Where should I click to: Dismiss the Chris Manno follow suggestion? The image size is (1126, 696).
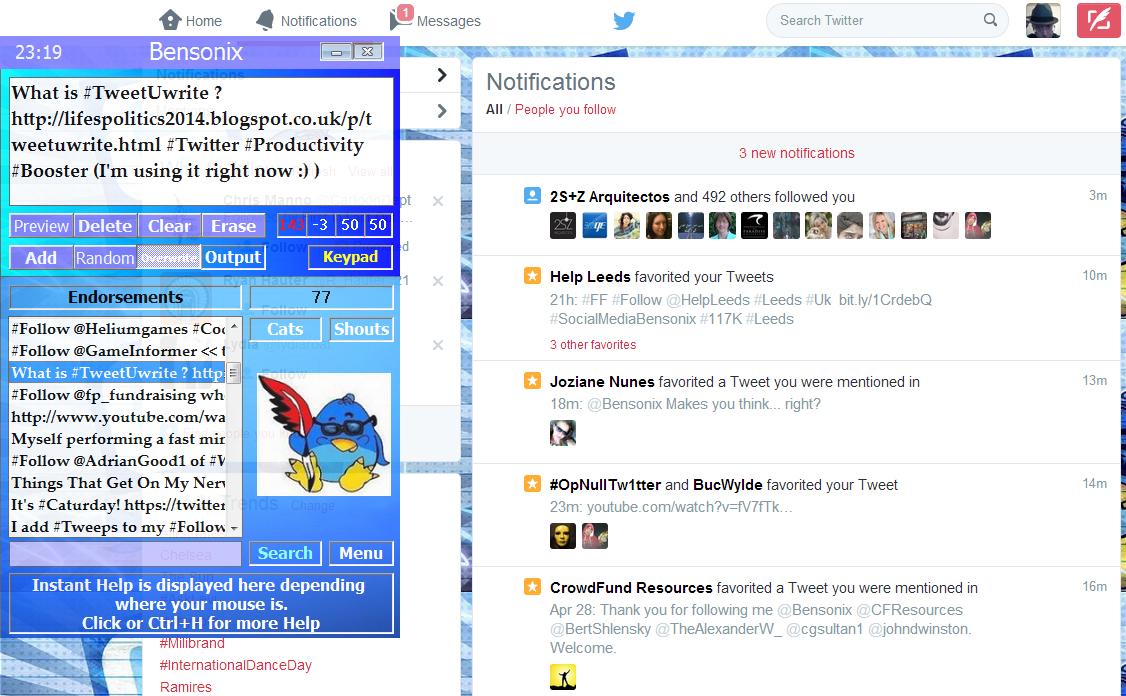click(x=437, y=201)
